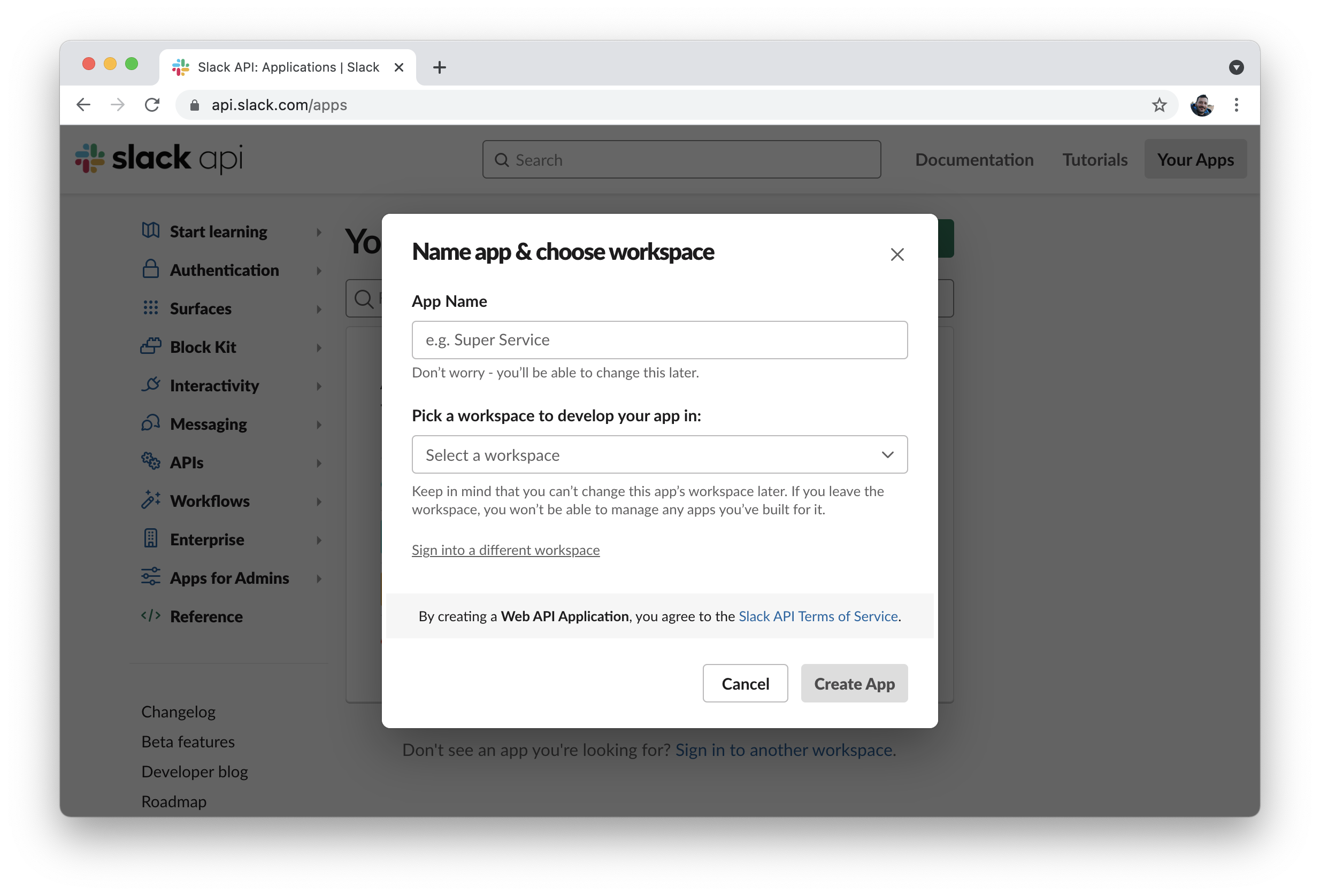
Task: Switch to Your Apps in top navigation
Action: (1195, 159)
